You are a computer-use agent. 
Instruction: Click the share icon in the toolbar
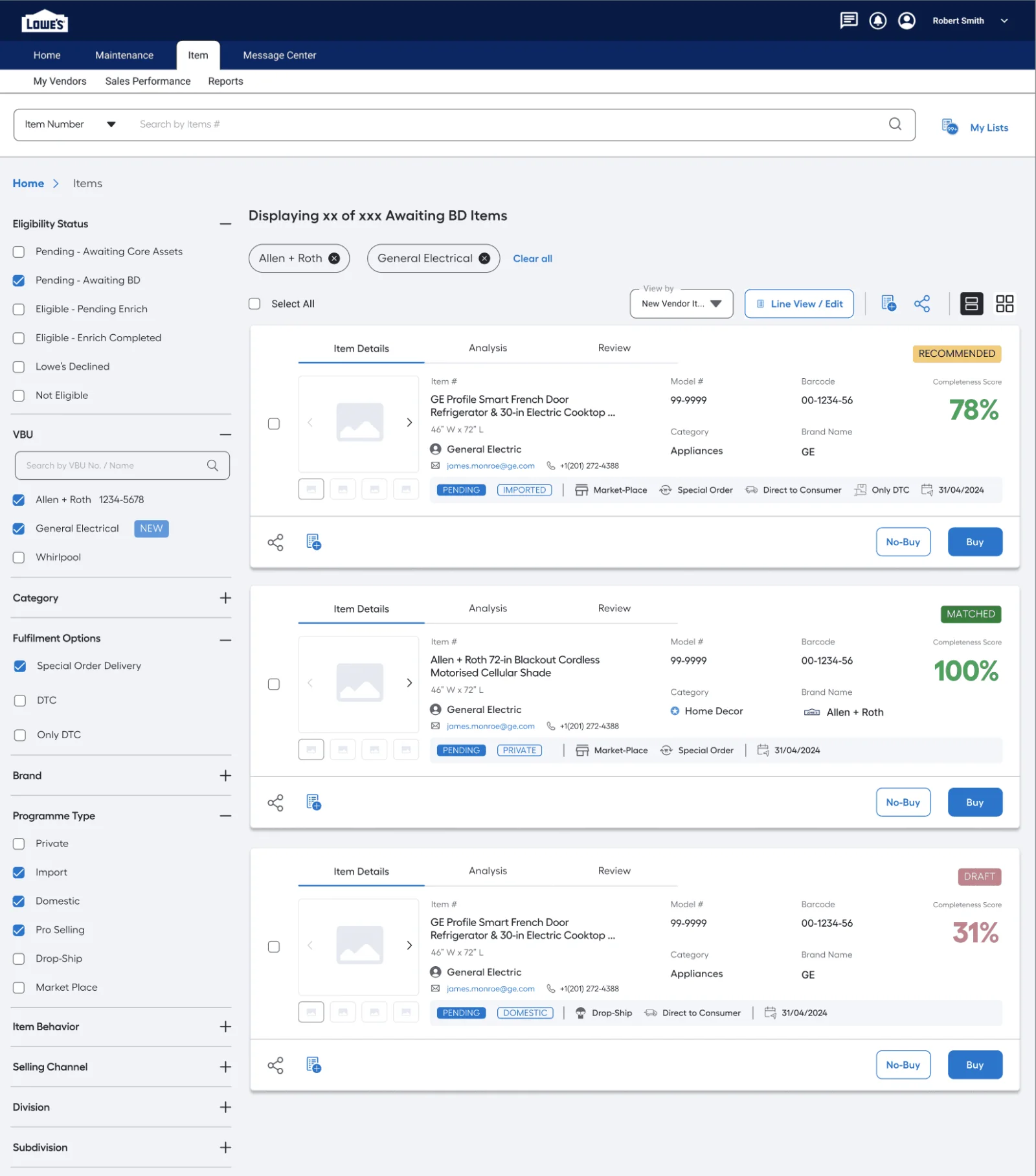click(x=922, y=304)
